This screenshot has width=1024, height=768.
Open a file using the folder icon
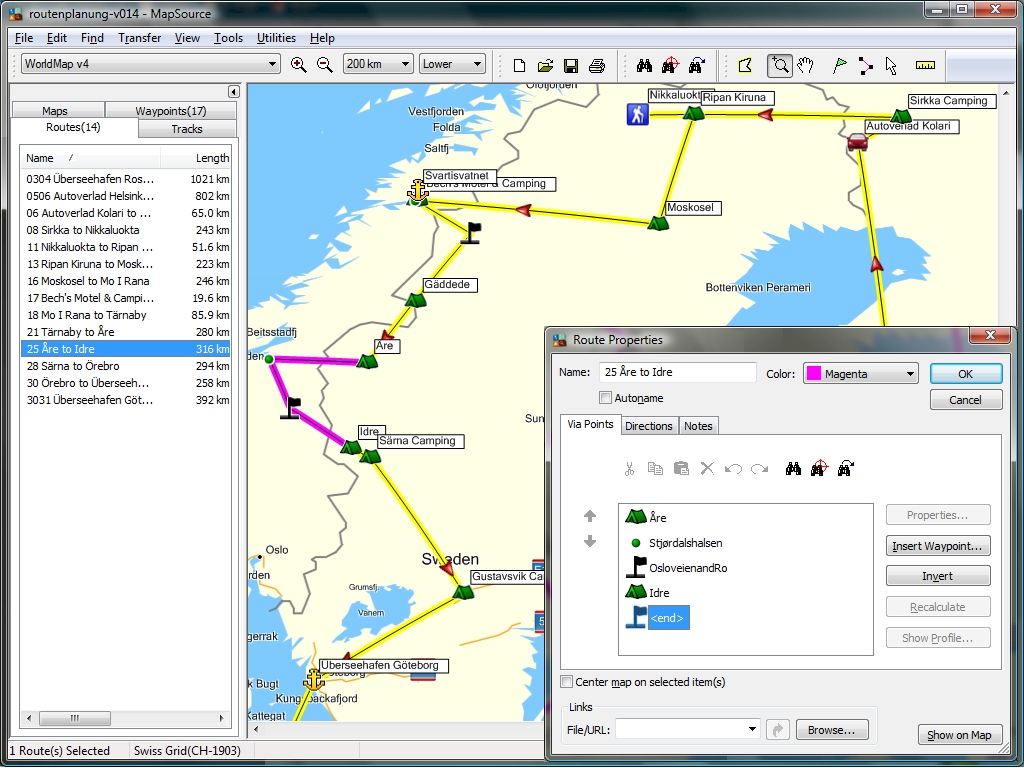[545, 65]
